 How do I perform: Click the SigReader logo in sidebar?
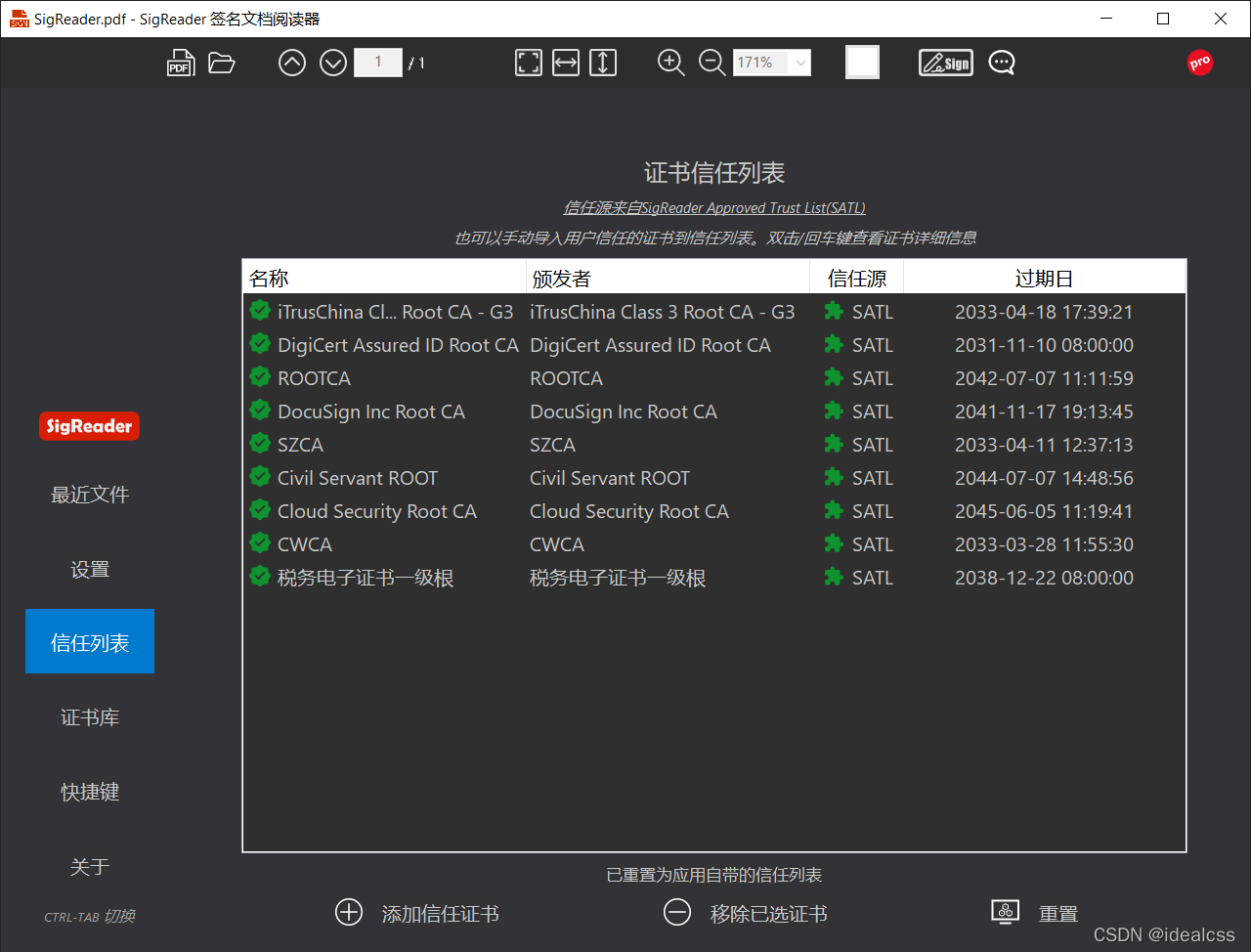(89, 426)
